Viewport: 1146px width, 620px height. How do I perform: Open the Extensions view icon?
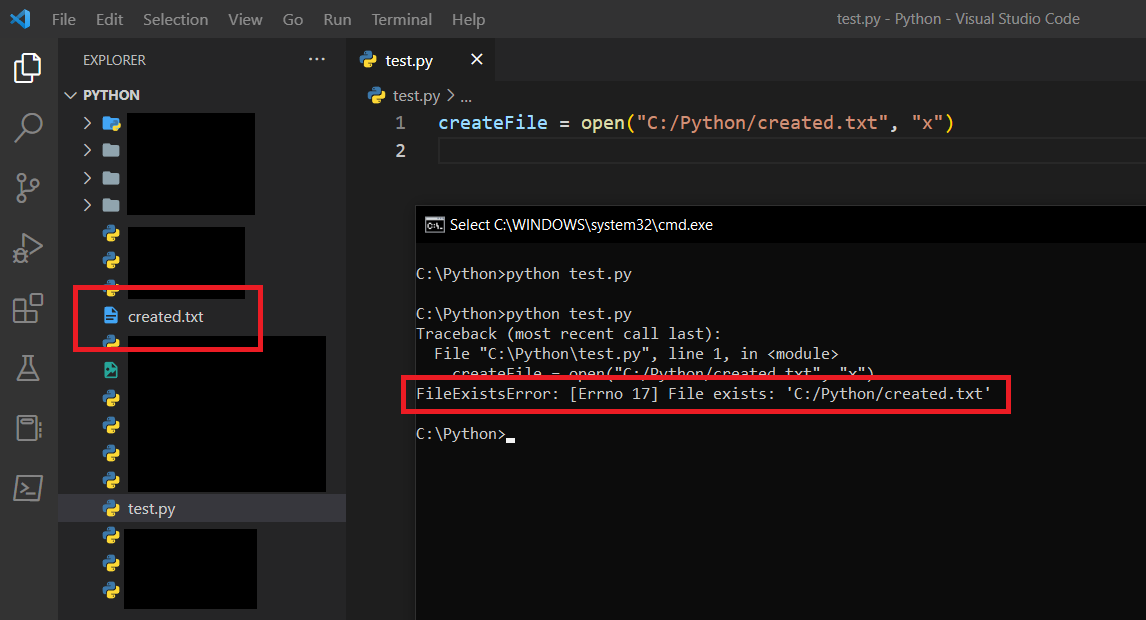(28, 309)
